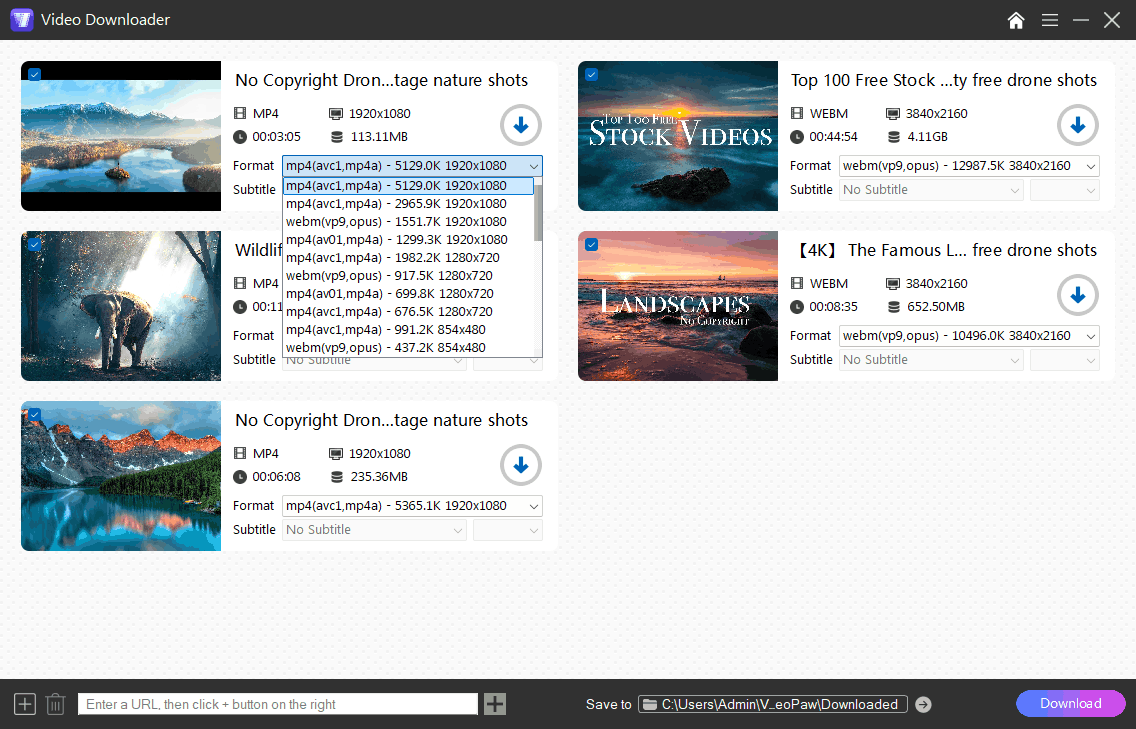Open Subtitle dropdown for 4K Famous Landscapes
The width and height of the screenshot is (1136, 729).
click(931, 359)
